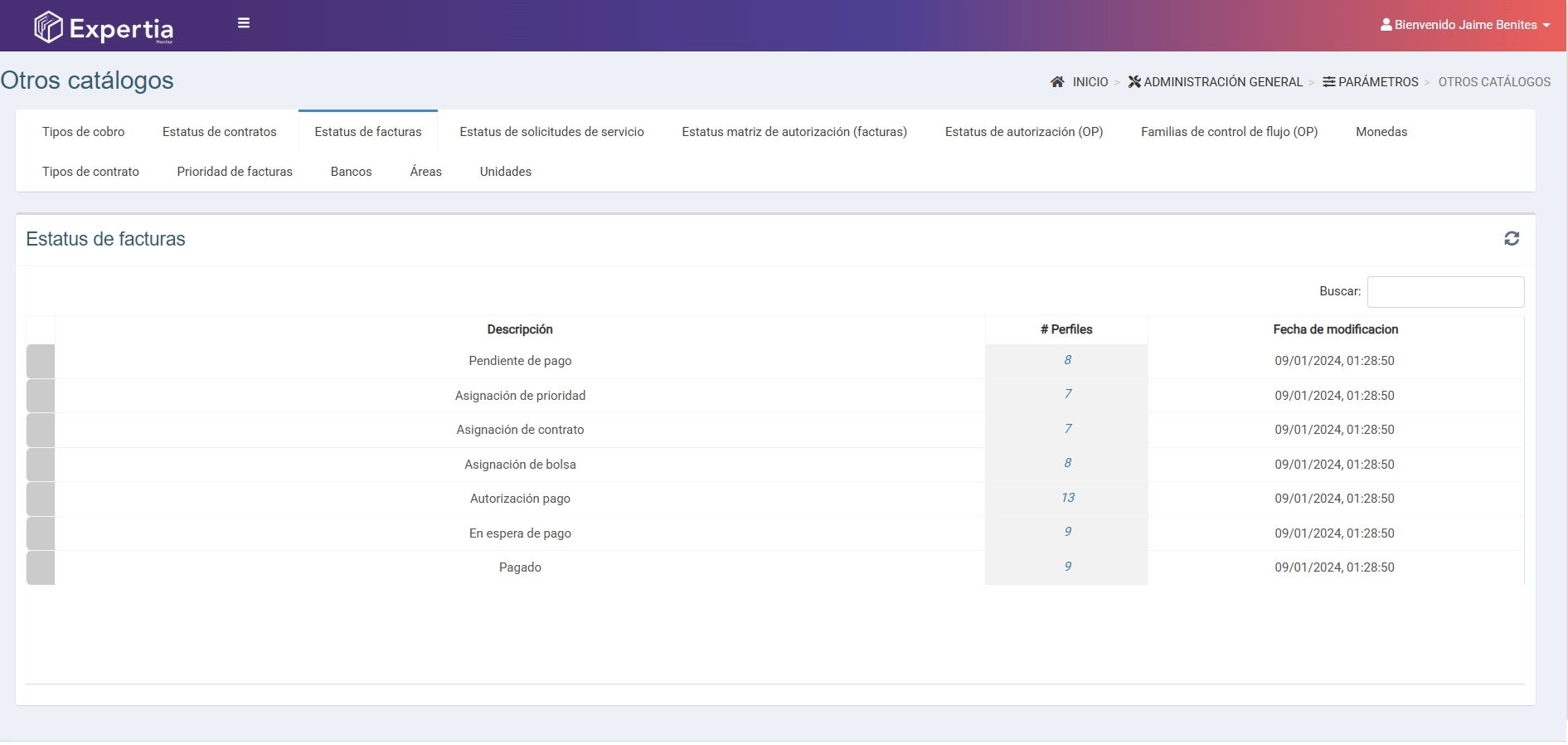This screenshot has width=1568, height=745.
Task: Click gray cell beside Pagado row
Action: [x=41, y=568]
